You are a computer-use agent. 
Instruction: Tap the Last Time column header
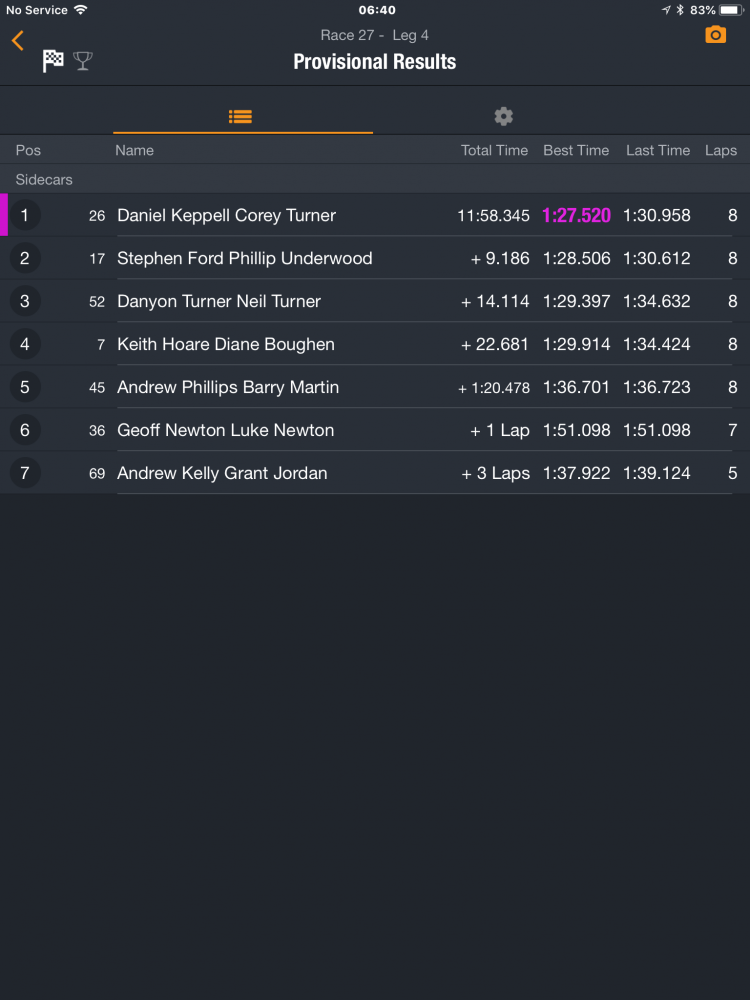tap(658, 150)
